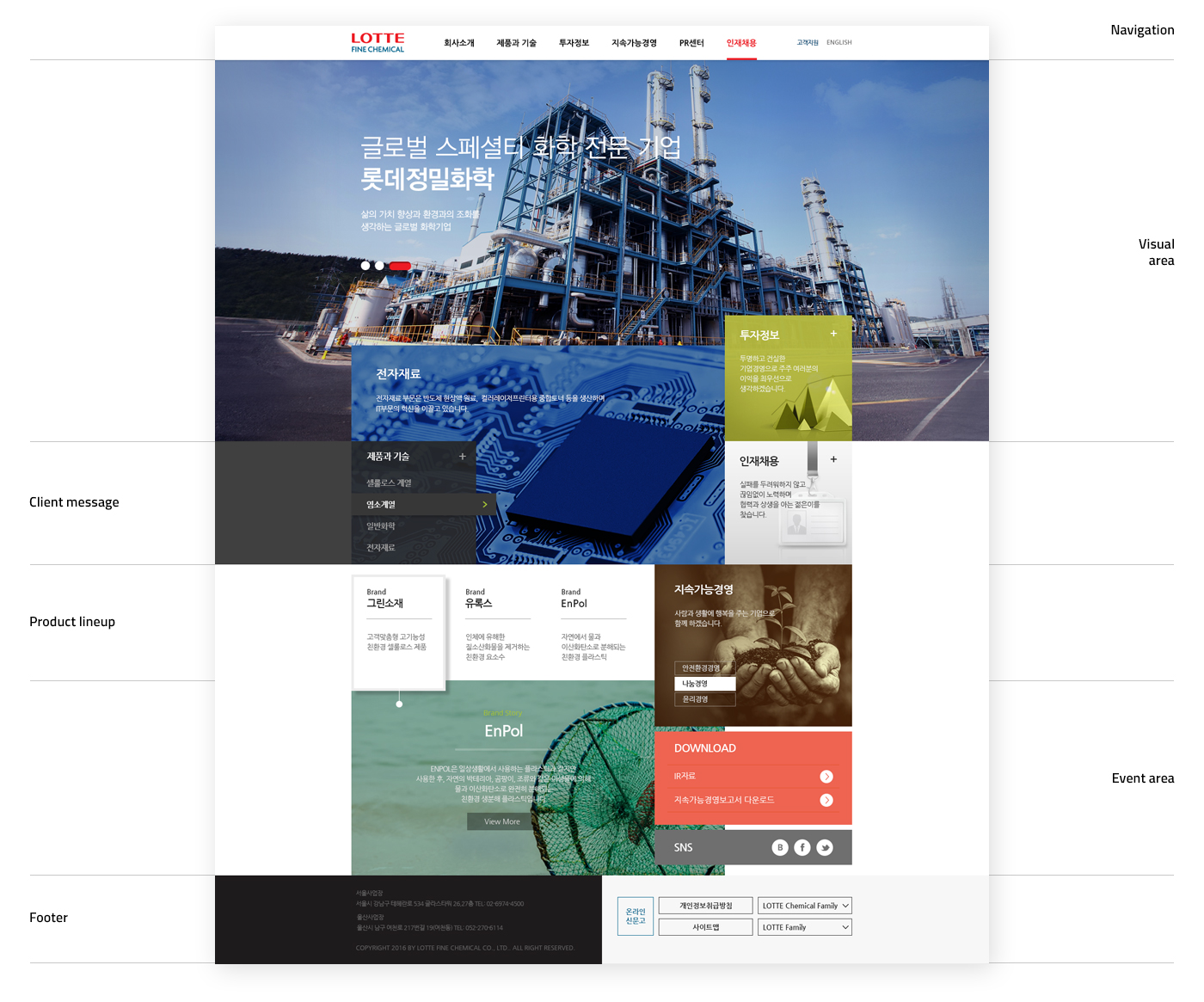Open PR센터 in the top navigation
Screen dimensions: 1204x1002
point(691,43)
